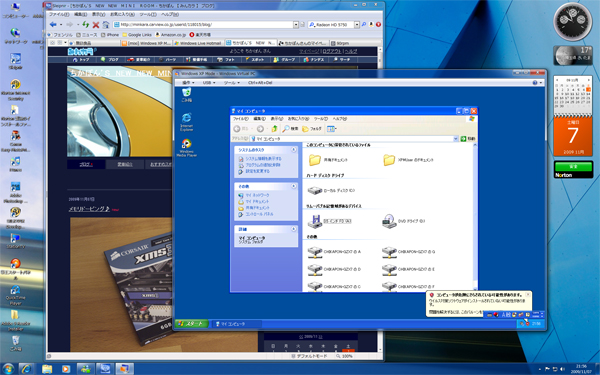Select the Shared Documents folder icon
600x375 pixels.
point(315,160)
